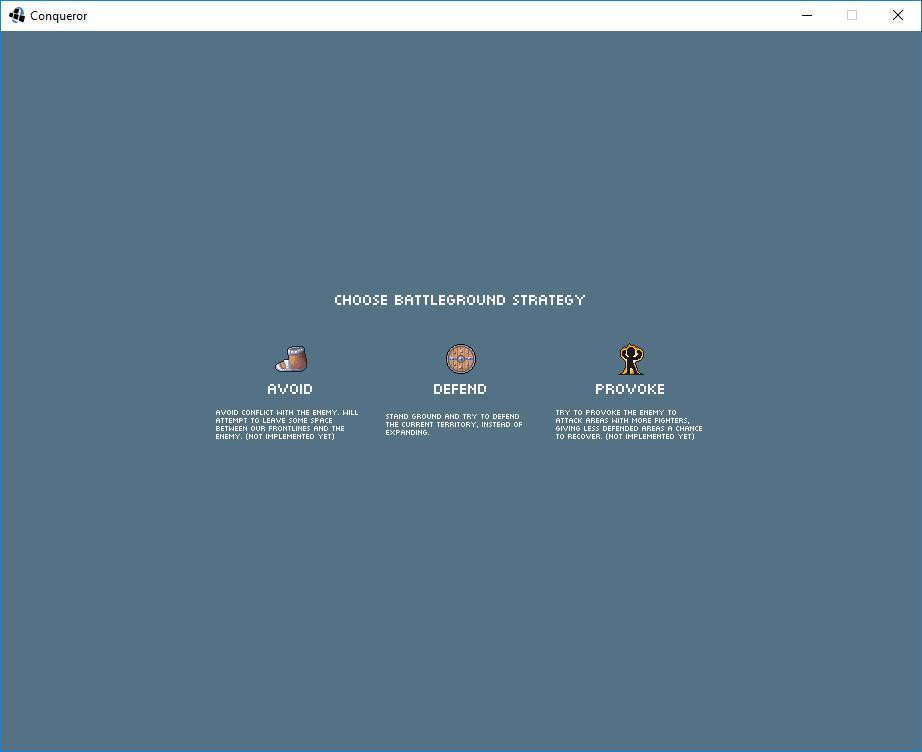Viewport: 922px width, 752px height.
Task: Pick the Provoke flaming figure icon
Action: 630,359
